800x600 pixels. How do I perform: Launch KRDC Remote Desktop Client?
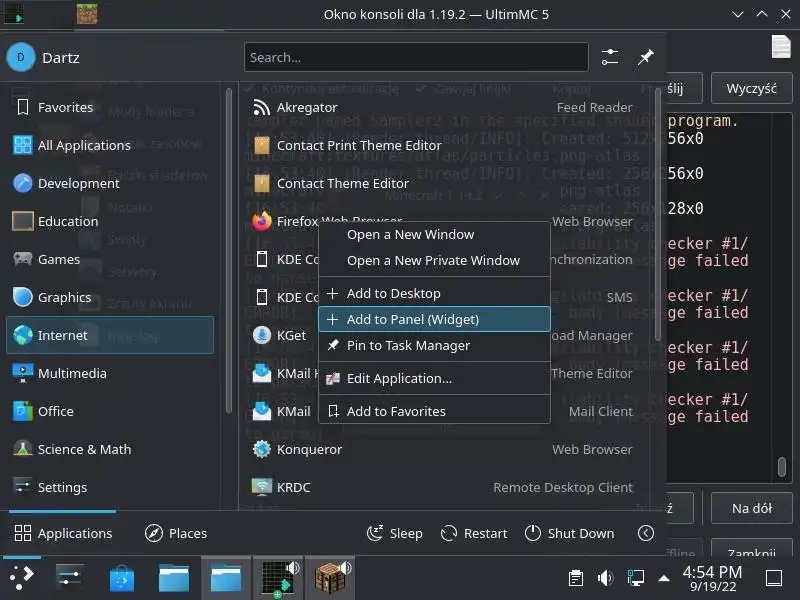click(x=443, y=487)
